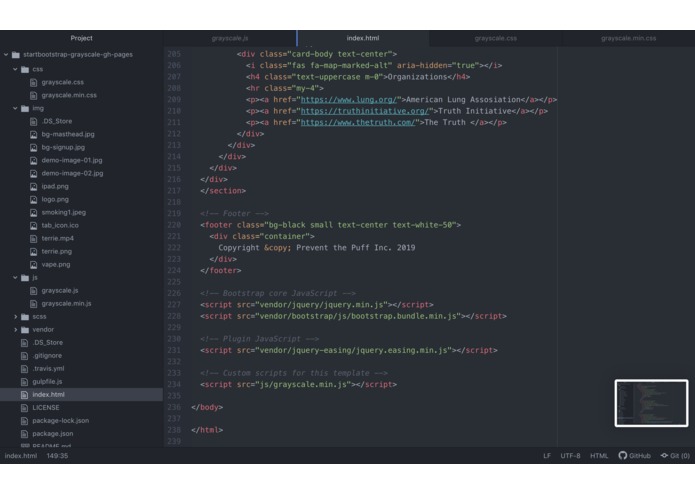Click the js folder icon
Screen dimensions: 695x494
[x=25, y=277]
